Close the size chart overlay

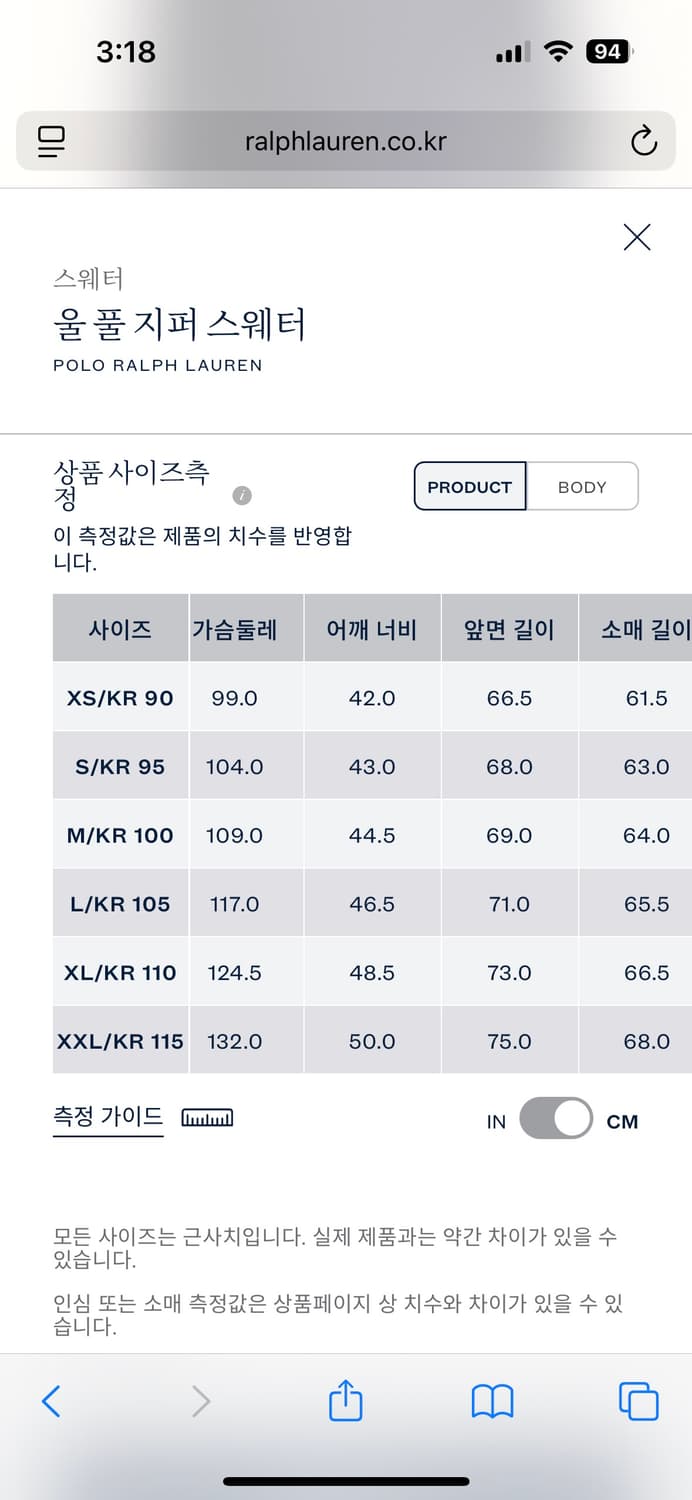(636, 237)
